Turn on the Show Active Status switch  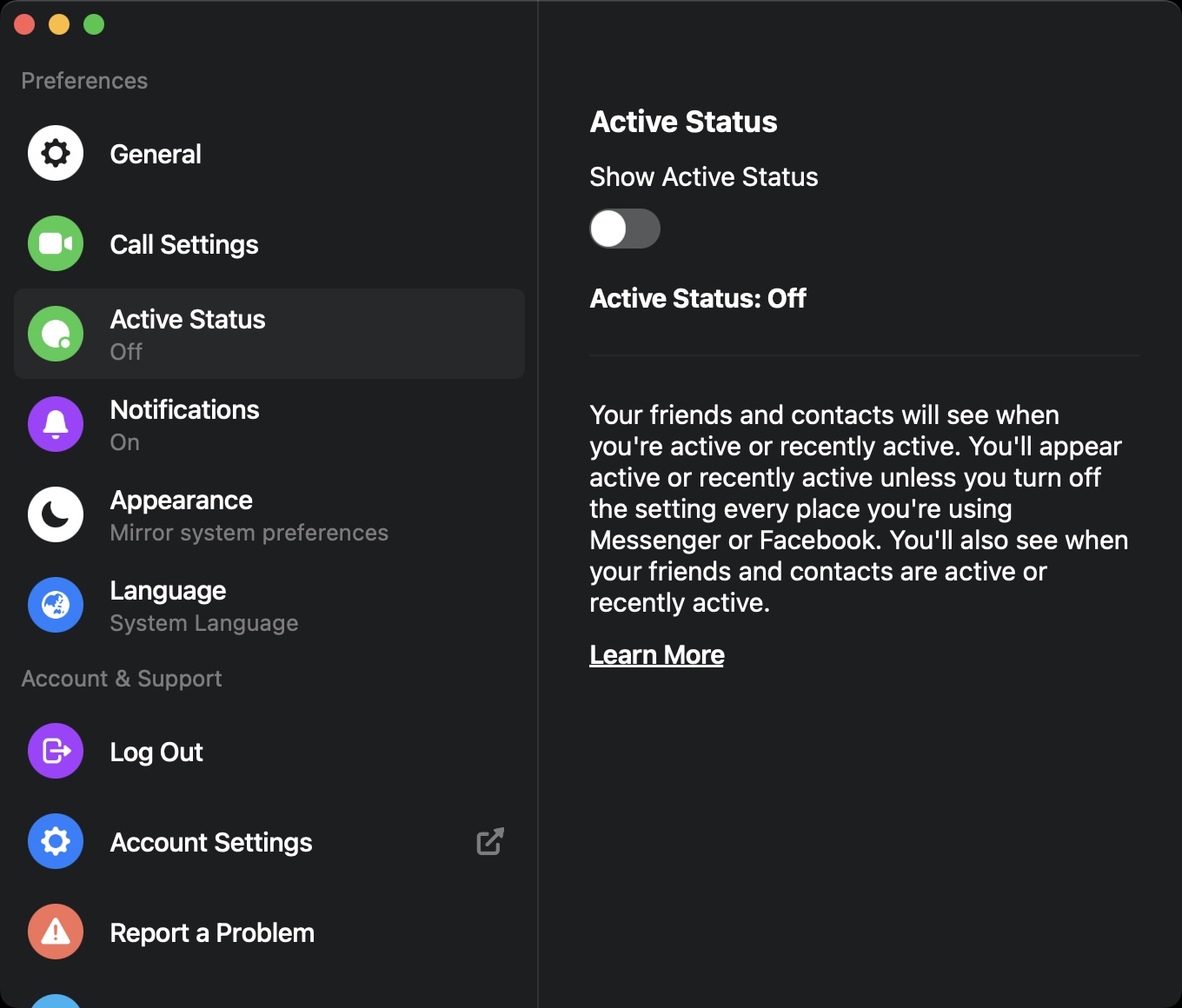coord(625,229)
